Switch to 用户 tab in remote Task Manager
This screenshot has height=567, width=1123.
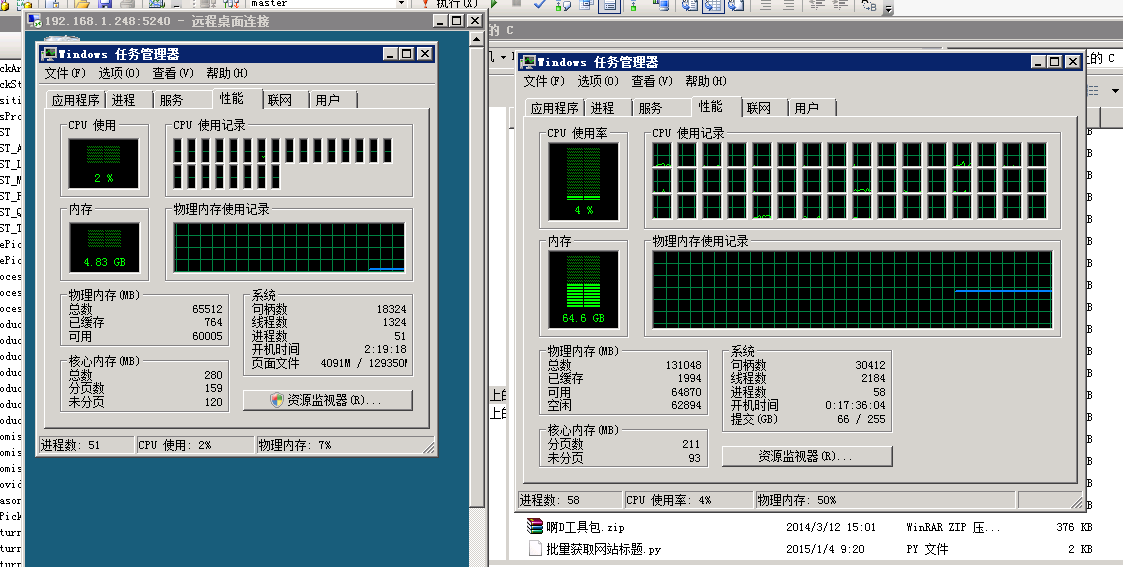click(332, 100)
